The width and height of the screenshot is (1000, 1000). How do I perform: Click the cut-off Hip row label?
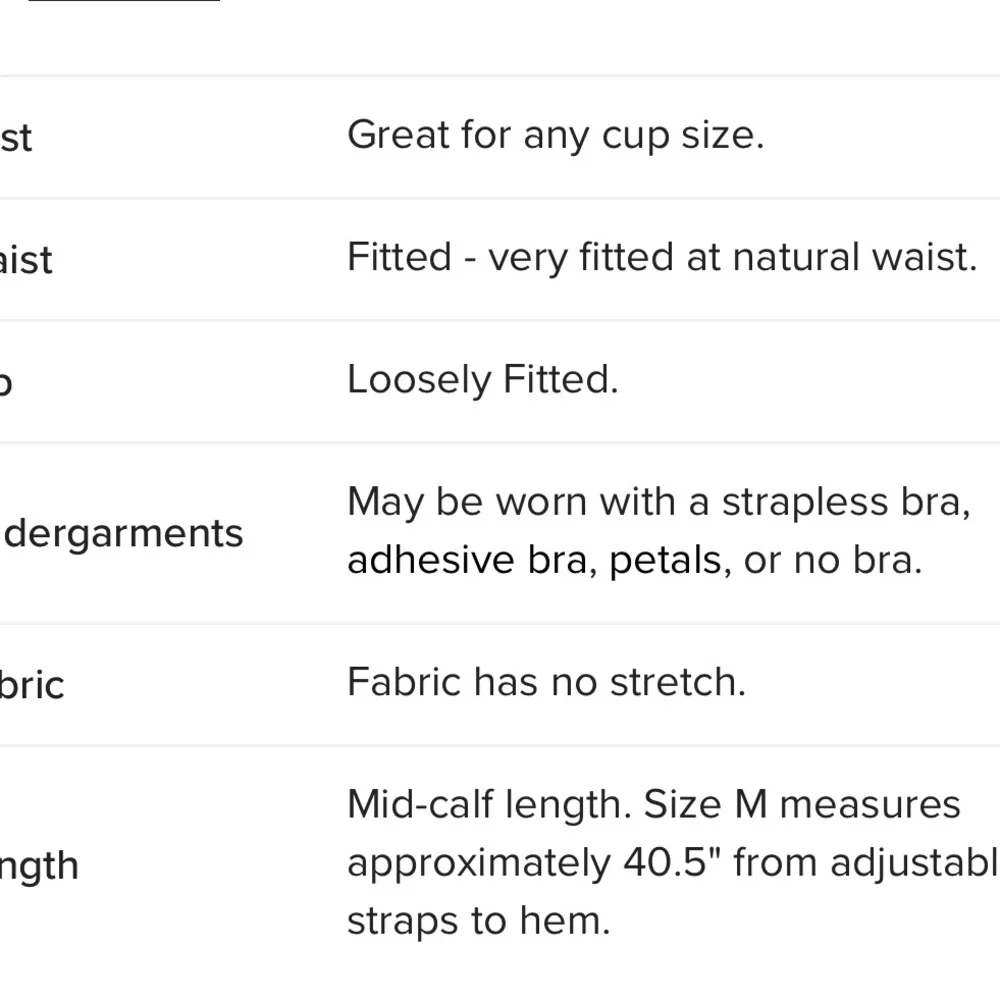(6, 383)
